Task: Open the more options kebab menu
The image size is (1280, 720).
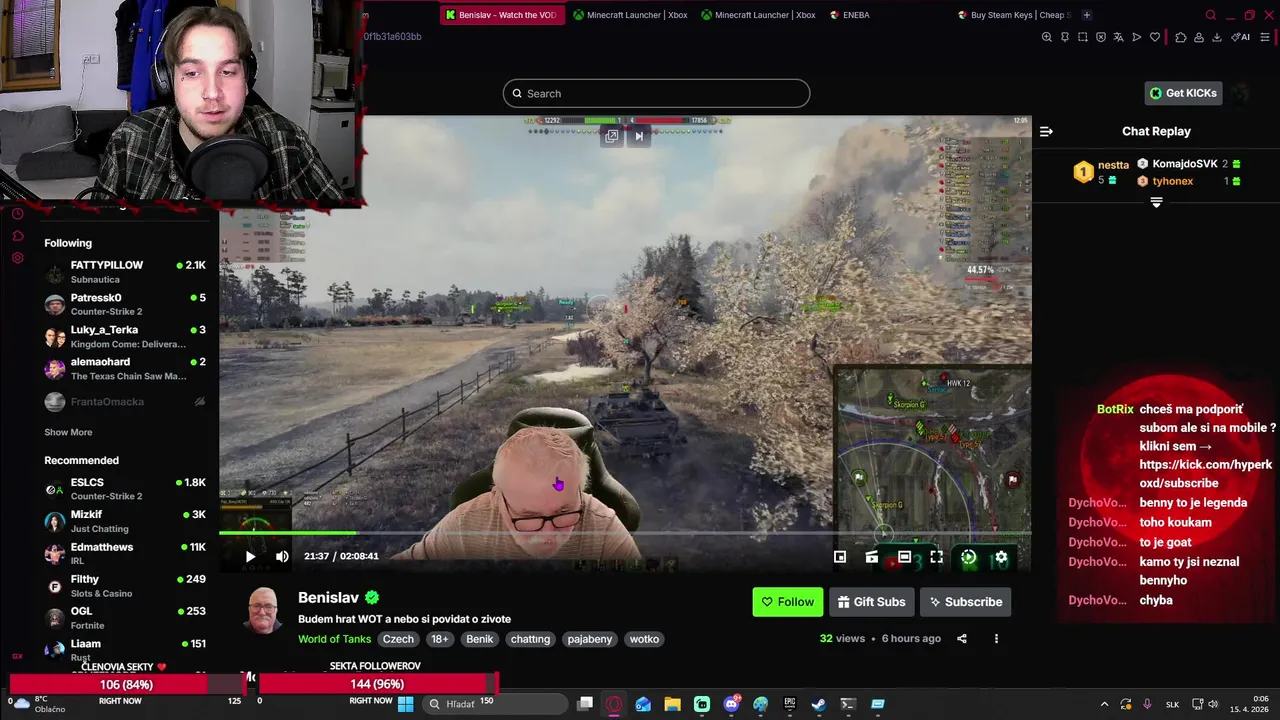Action: tap(996, 638)
